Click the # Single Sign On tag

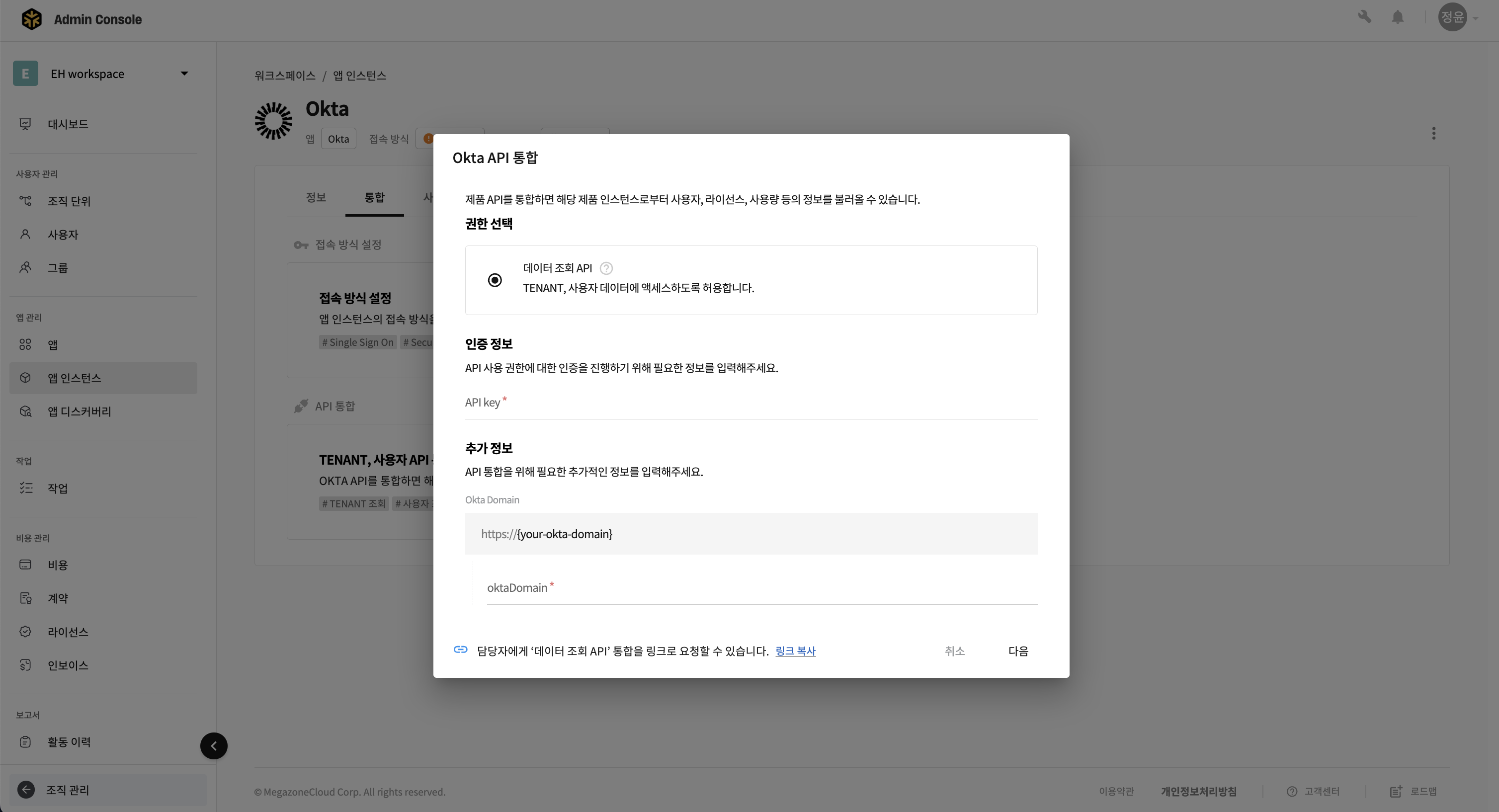(358, 342)
